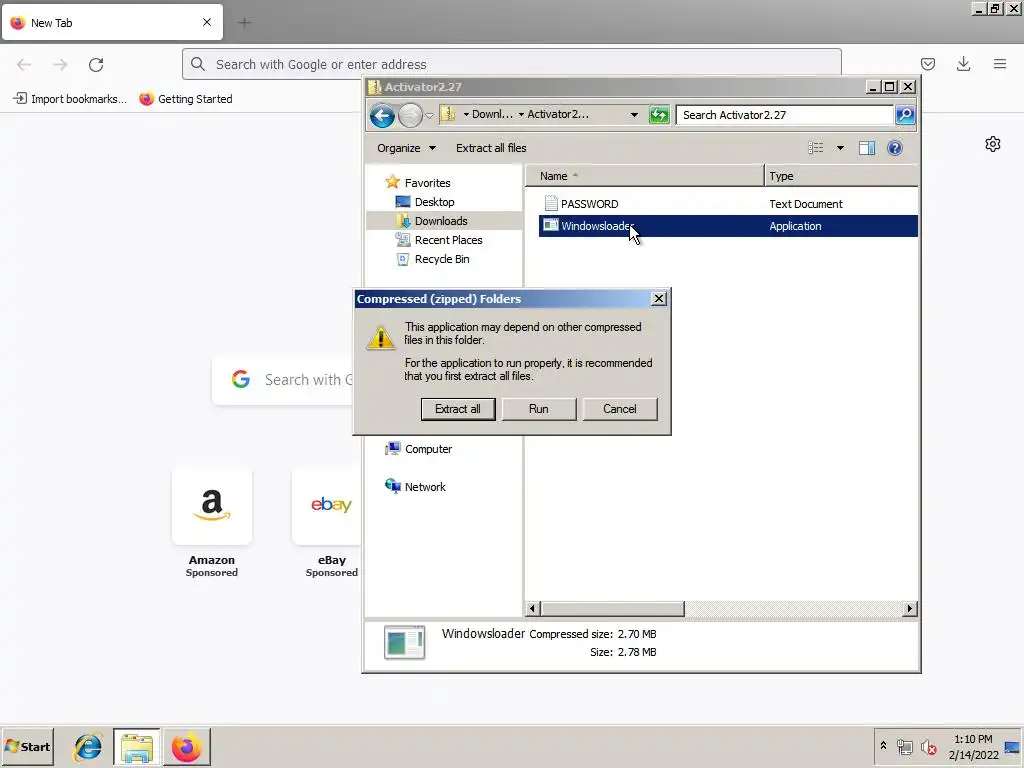
Task: Toggle the preview pane icon
Action: click(x=867, y=148)
